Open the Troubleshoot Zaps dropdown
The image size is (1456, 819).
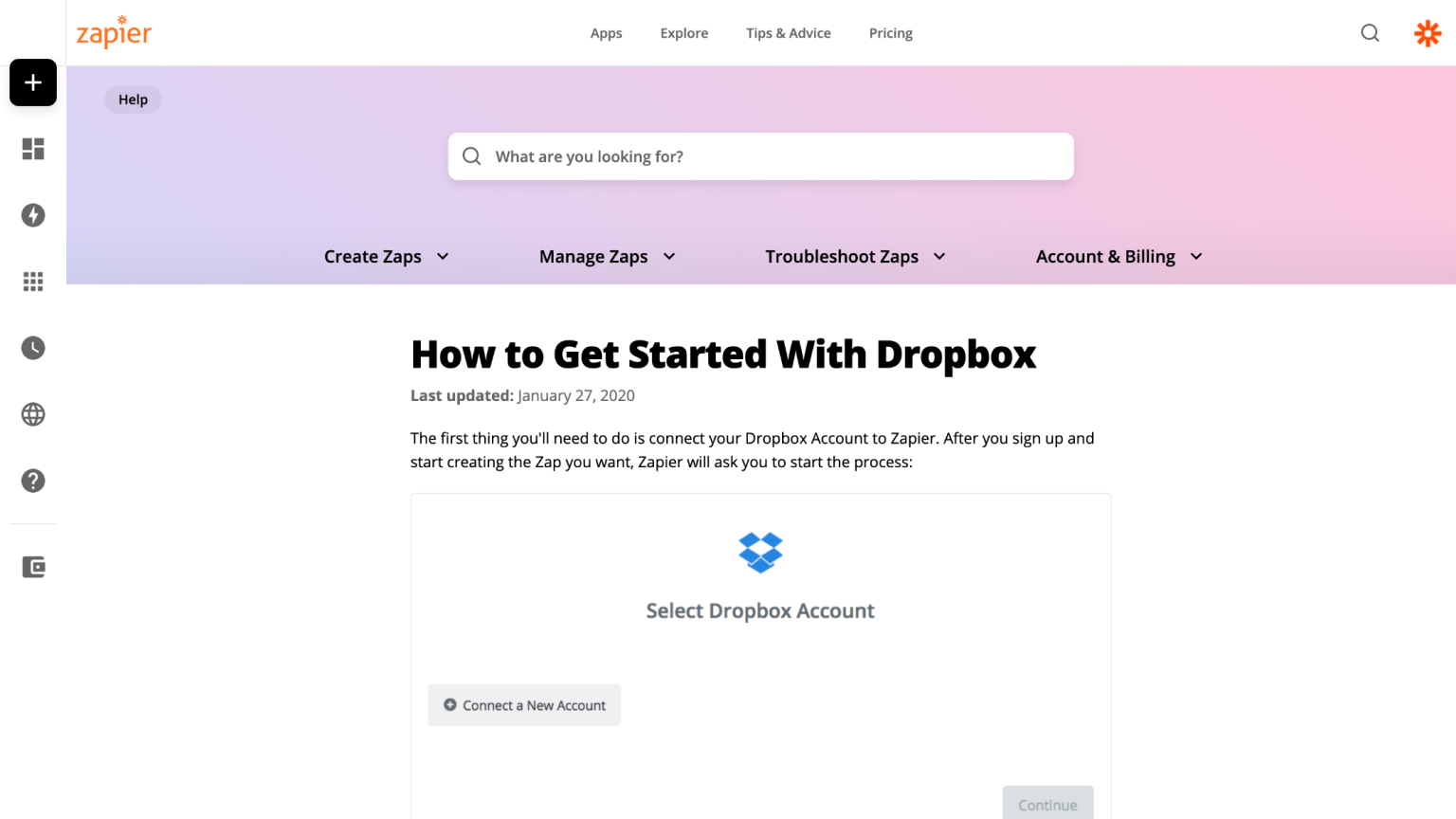point(855,257)
